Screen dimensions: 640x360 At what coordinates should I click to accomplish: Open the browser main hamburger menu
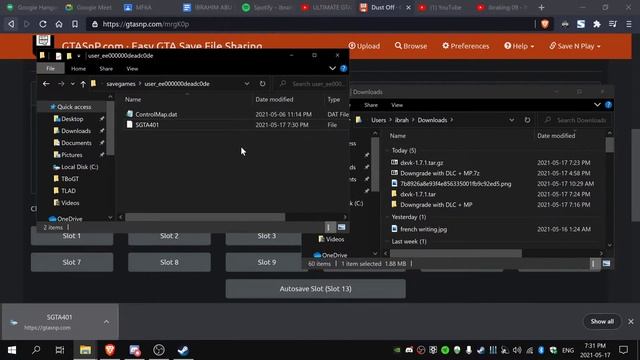[x=629, y=24]
